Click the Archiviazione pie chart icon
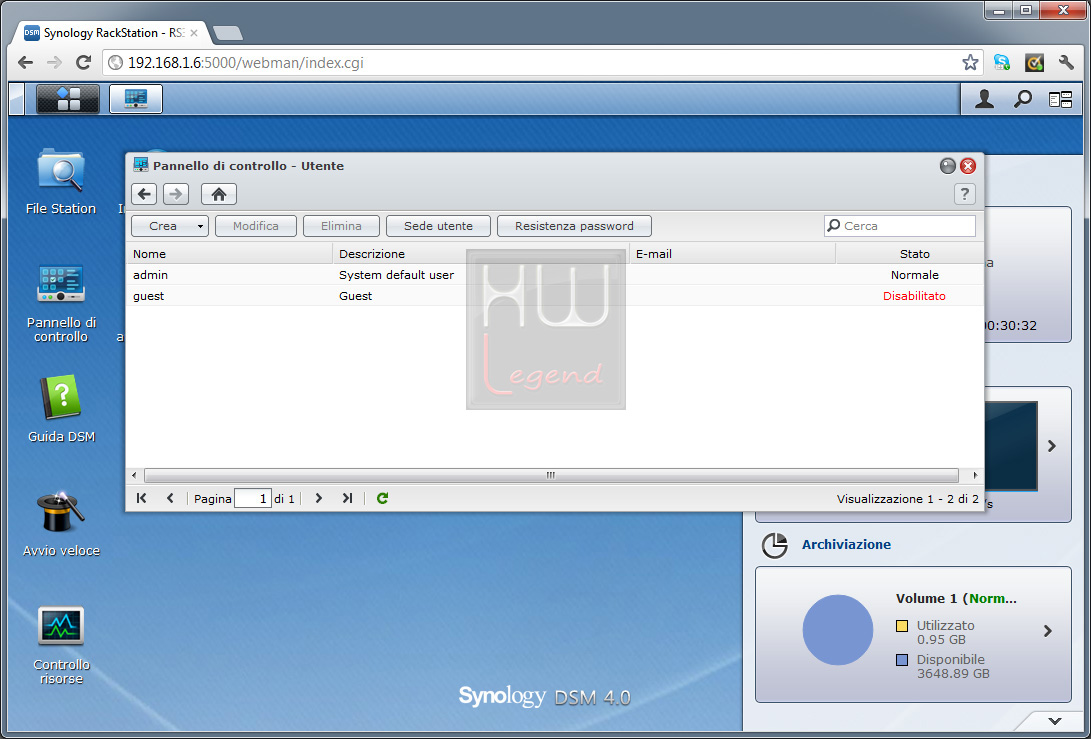The width and height of the screenshot is (1091, 739). pos(774,546)
